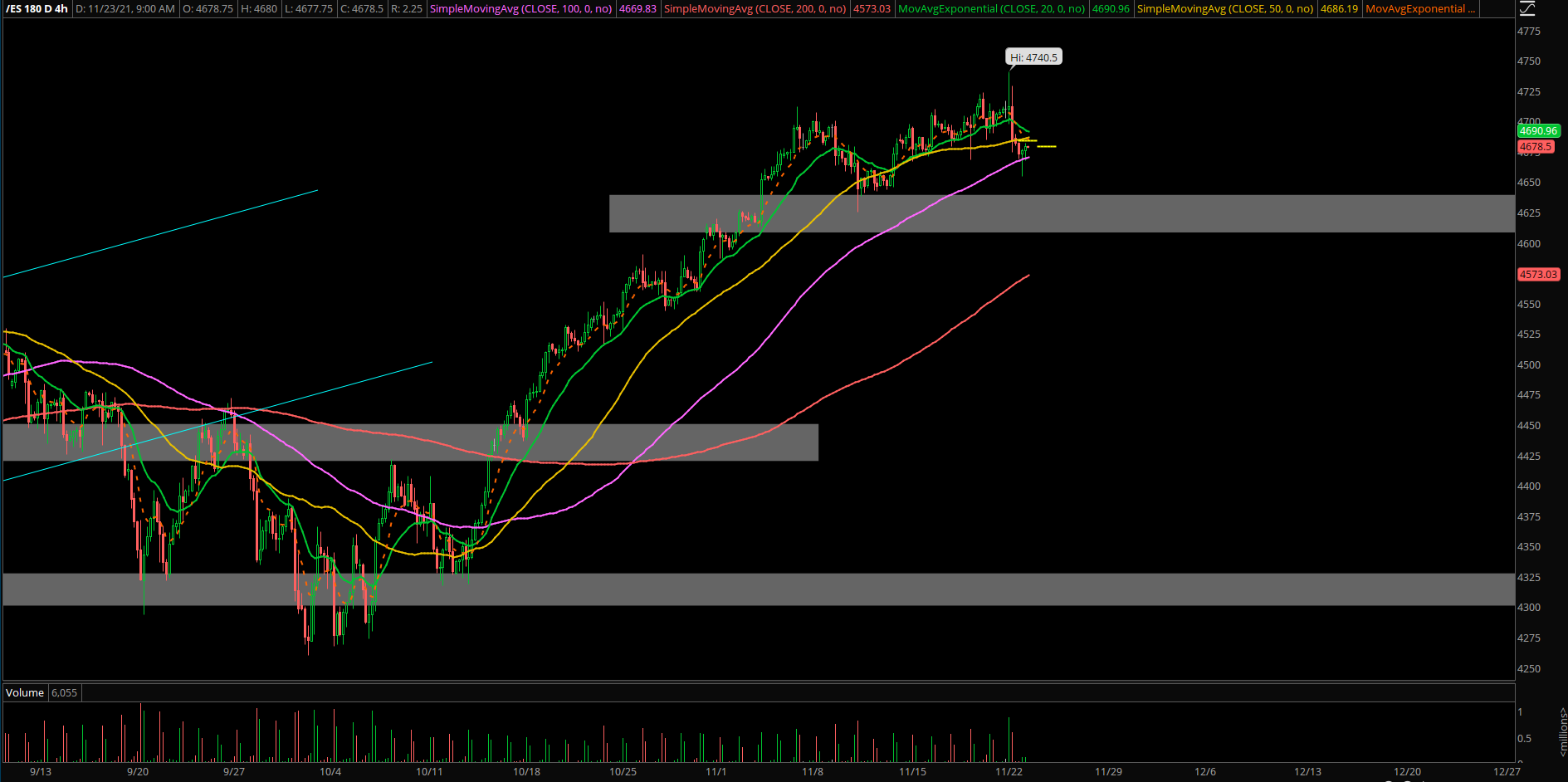The height and width of the screenshot is (782, 1568).
Task: Click the close price C: 4678.5
Action: 362,8
